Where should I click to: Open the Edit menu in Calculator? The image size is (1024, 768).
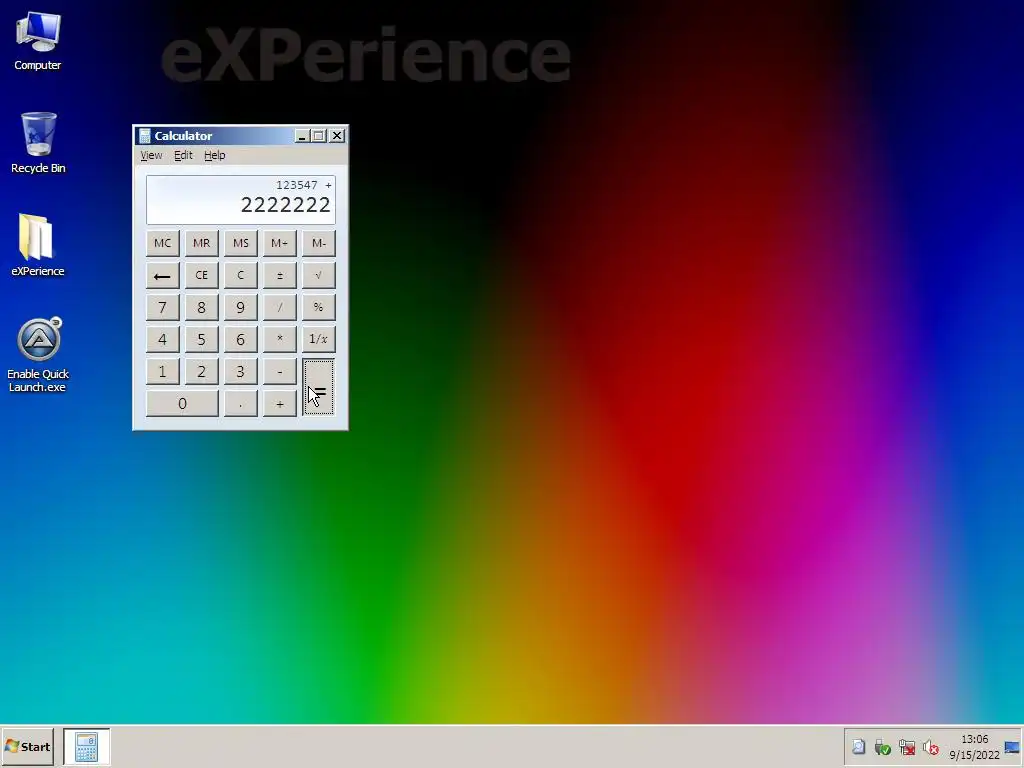click(x=183, y=155)
